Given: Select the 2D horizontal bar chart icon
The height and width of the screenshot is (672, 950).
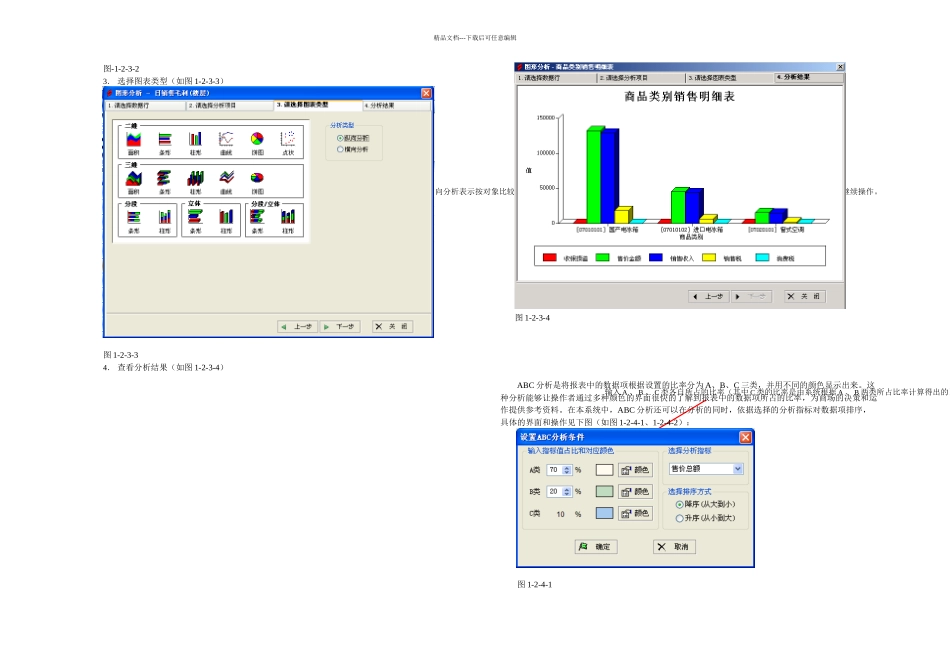Looking at the screenshot, I should pos(165,139).
